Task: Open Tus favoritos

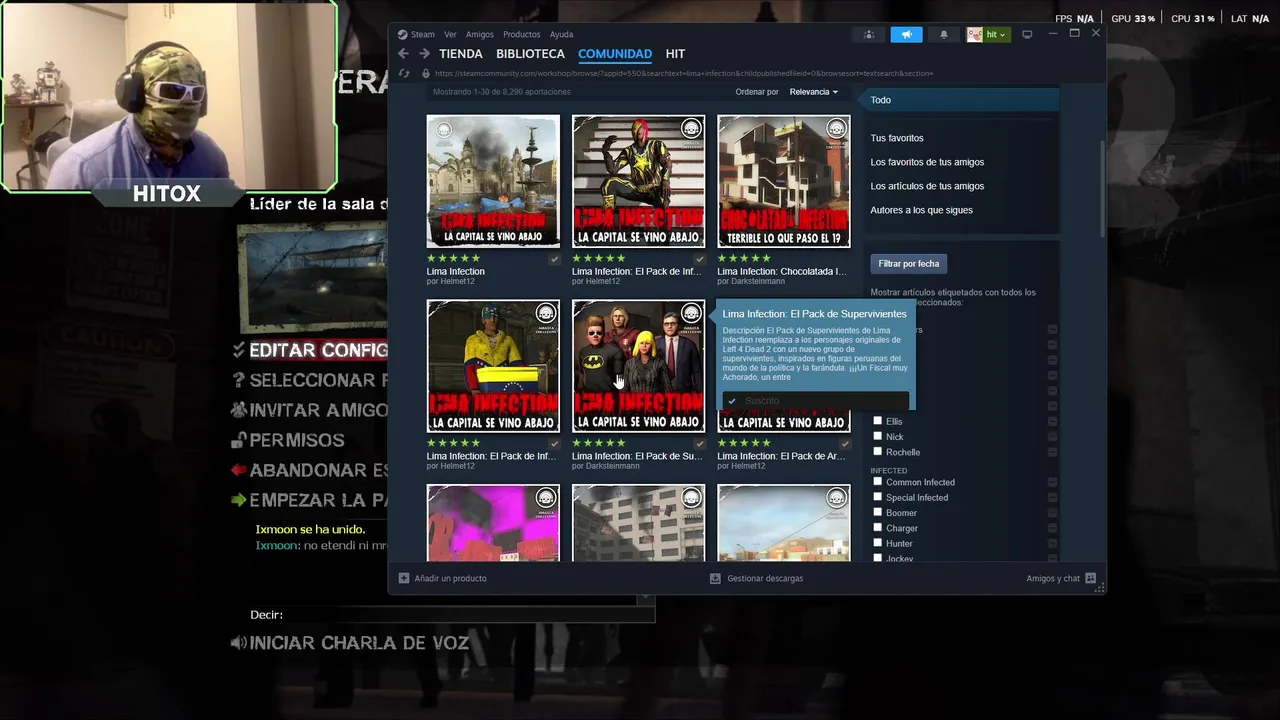Action: click(x=897, y=138)
